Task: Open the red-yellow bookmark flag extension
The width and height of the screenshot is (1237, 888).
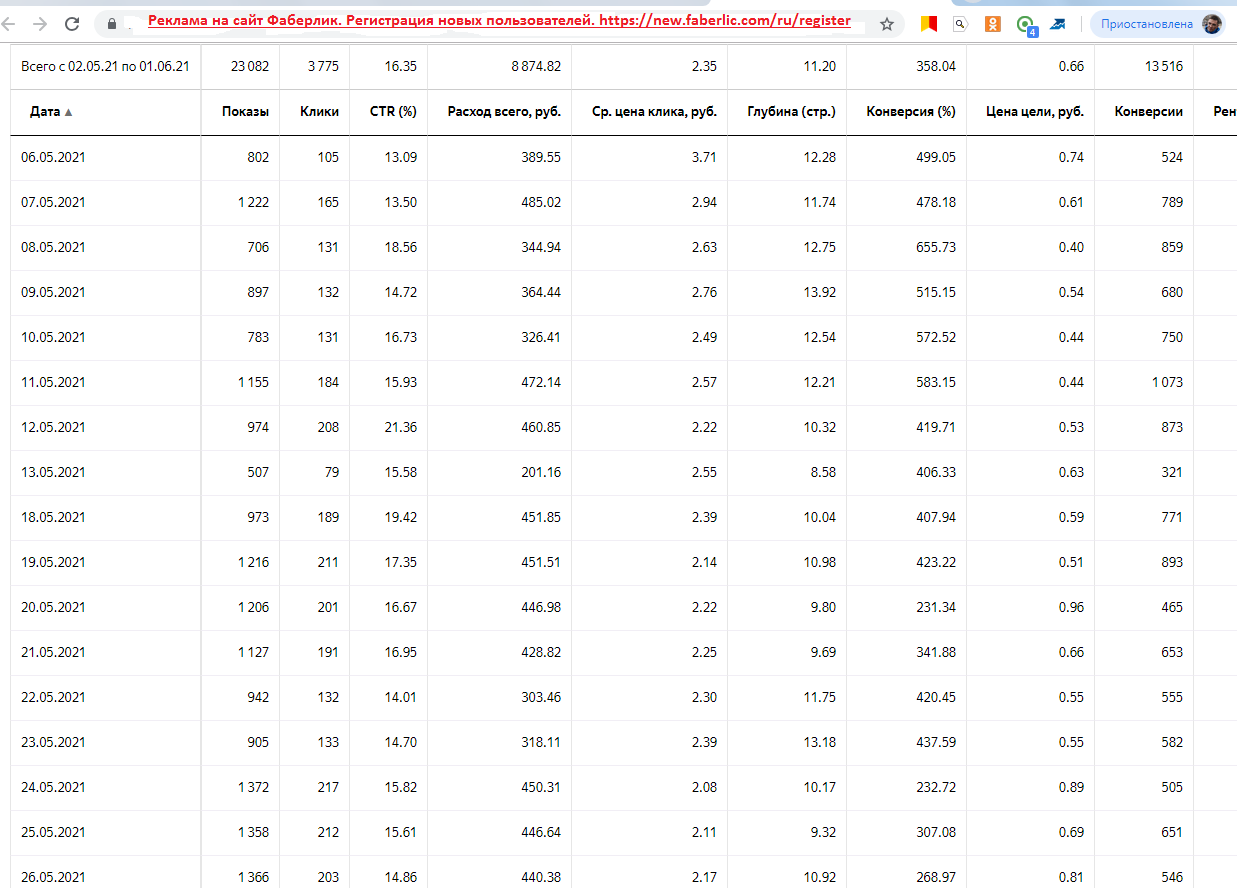Action: [929, 23]
